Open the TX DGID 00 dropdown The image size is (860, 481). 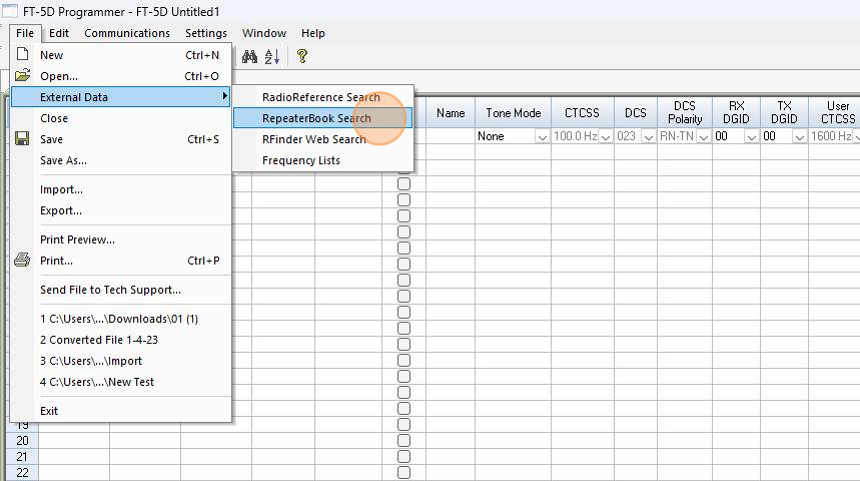pyautogui.click(x=800, y=137)
